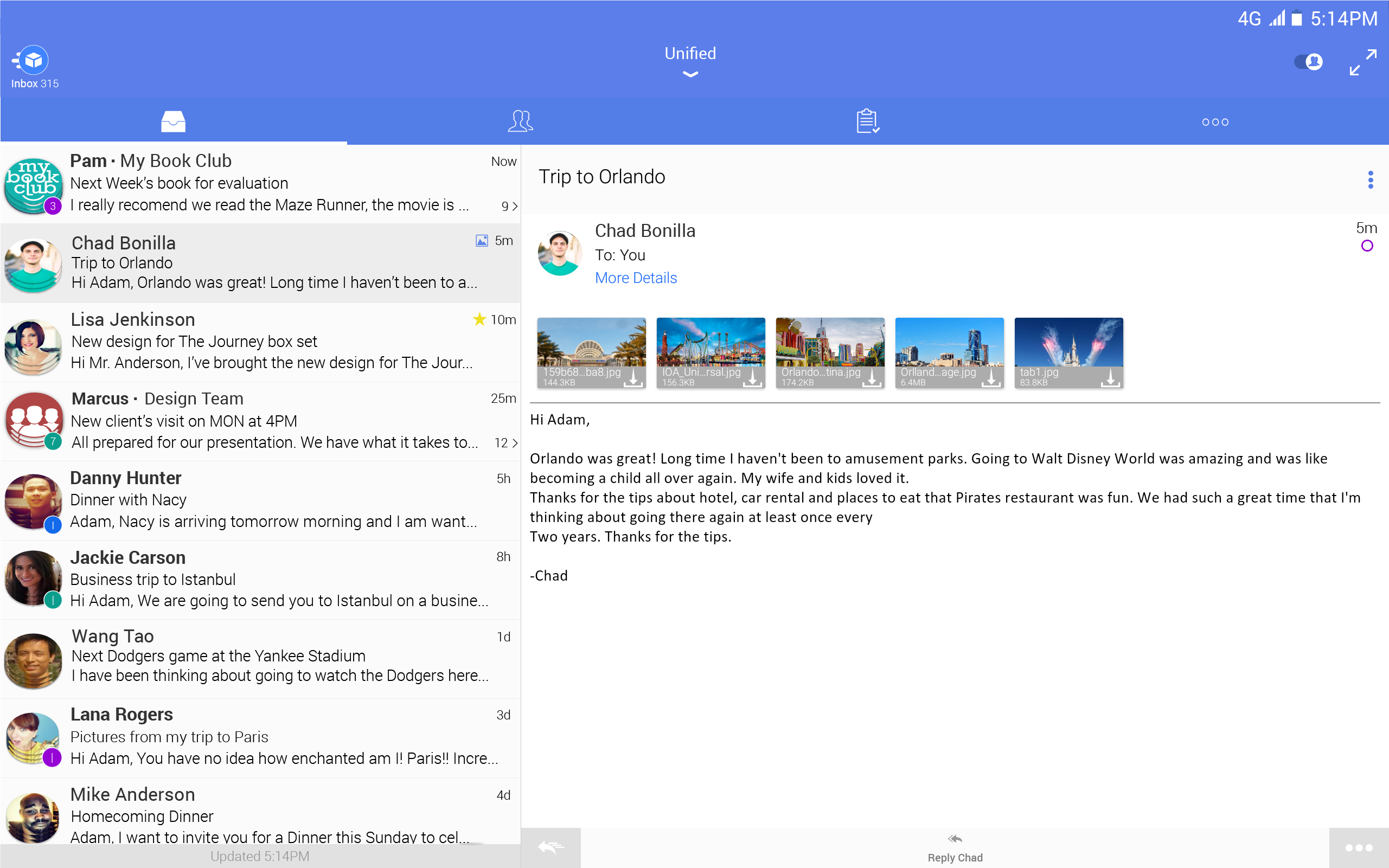Screen dimensions: 1389x868
Task: Toggle the star on Lisa Jenkinson's email
Action: coord(479,319)
